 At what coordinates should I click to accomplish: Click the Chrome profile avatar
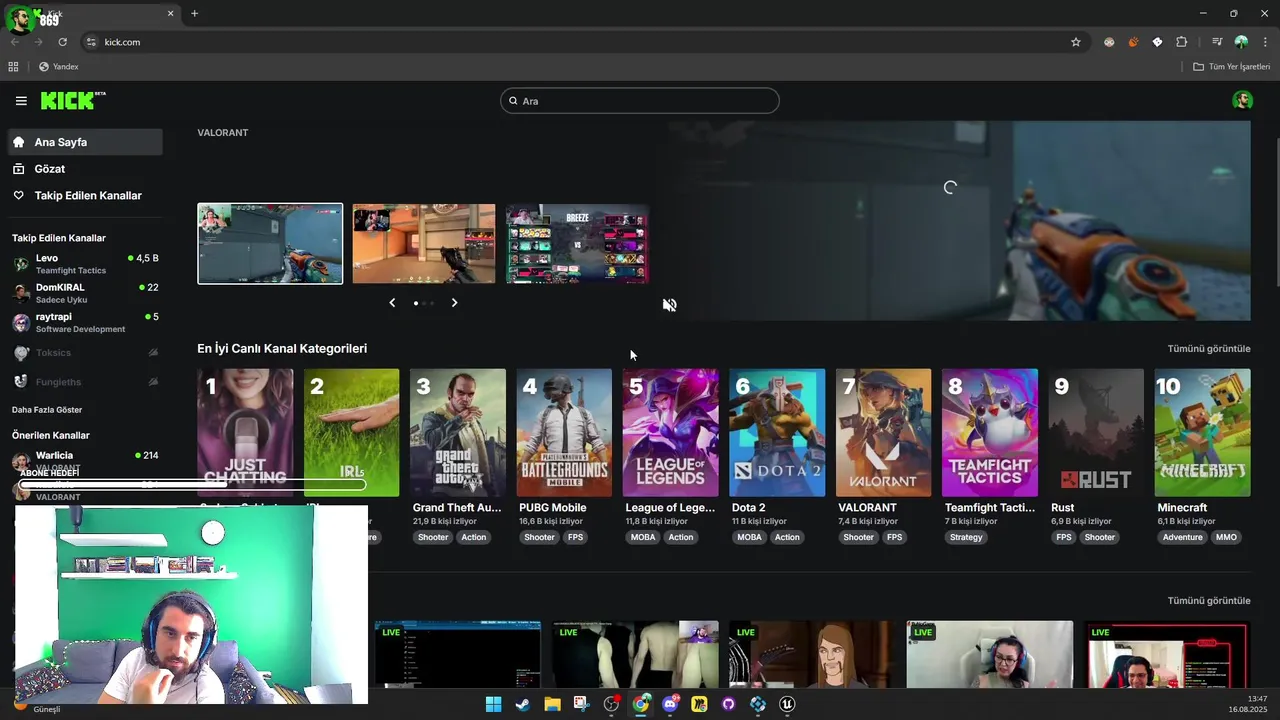point(1241,42)
